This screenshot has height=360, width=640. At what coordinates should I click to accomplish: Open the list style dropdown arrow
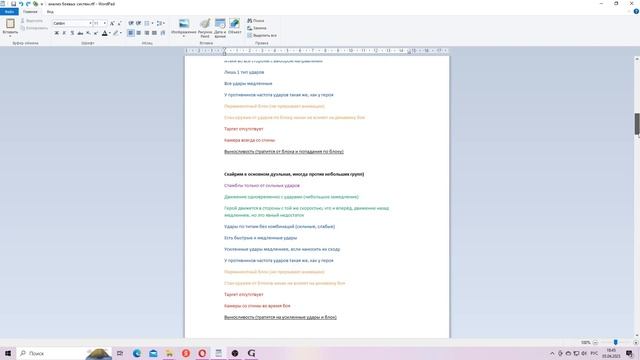pyautogui.click(x=153, y=23)
